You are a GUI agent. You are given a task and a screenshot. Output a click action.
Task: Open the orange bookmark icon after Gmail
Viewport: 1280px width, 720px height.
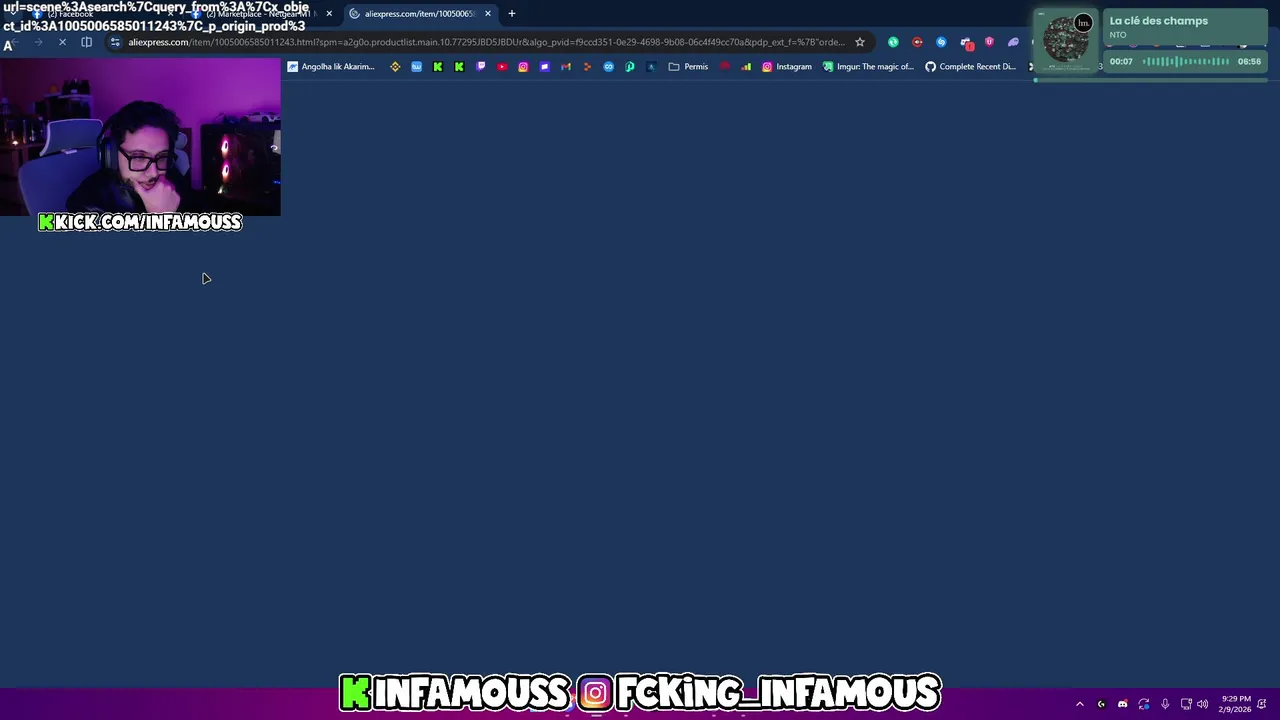click(587, 67)
